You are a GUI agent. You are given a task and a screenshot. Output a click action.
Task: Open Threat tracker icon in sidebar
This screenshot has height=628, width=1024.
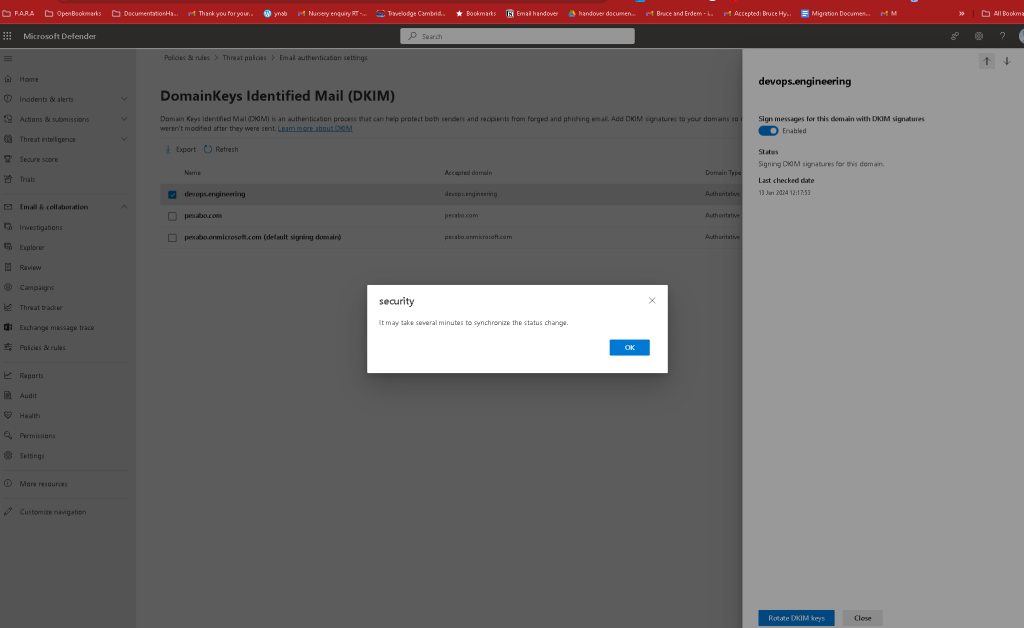[8, 307]
